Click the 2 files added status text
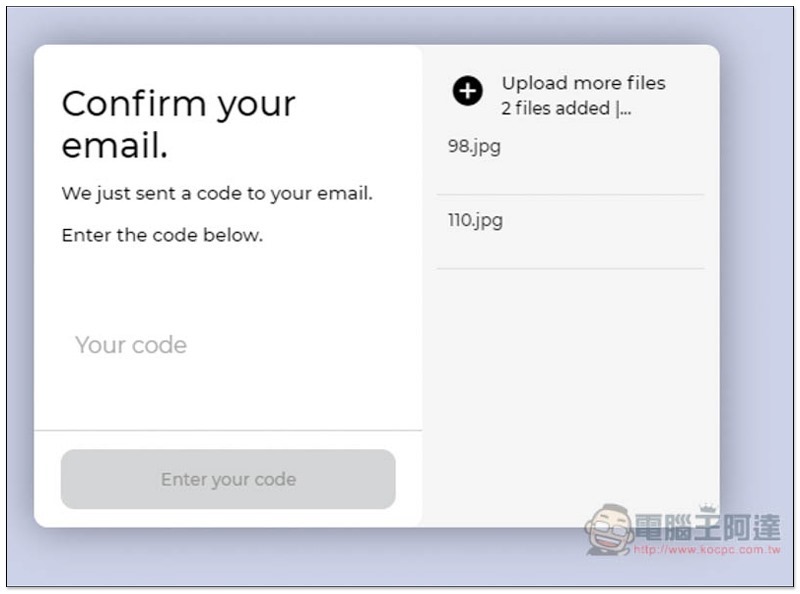800x594 pixels. [555, 108]
